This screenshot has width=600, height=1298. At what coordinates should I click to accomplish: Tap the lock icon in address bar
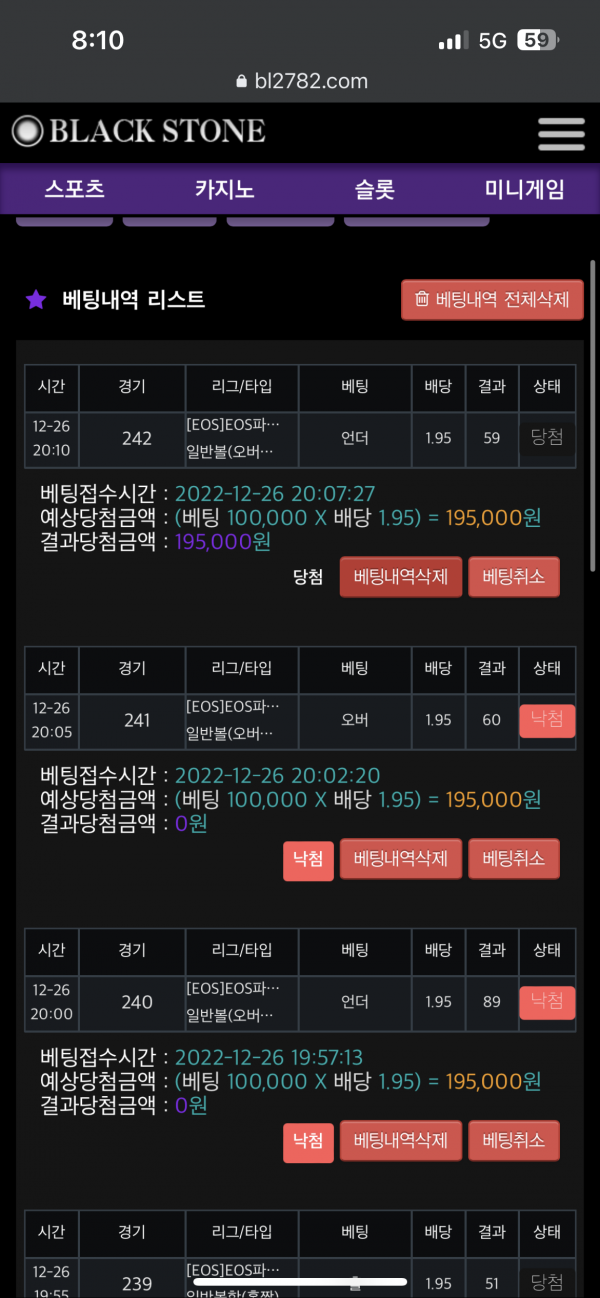[240, 82]
